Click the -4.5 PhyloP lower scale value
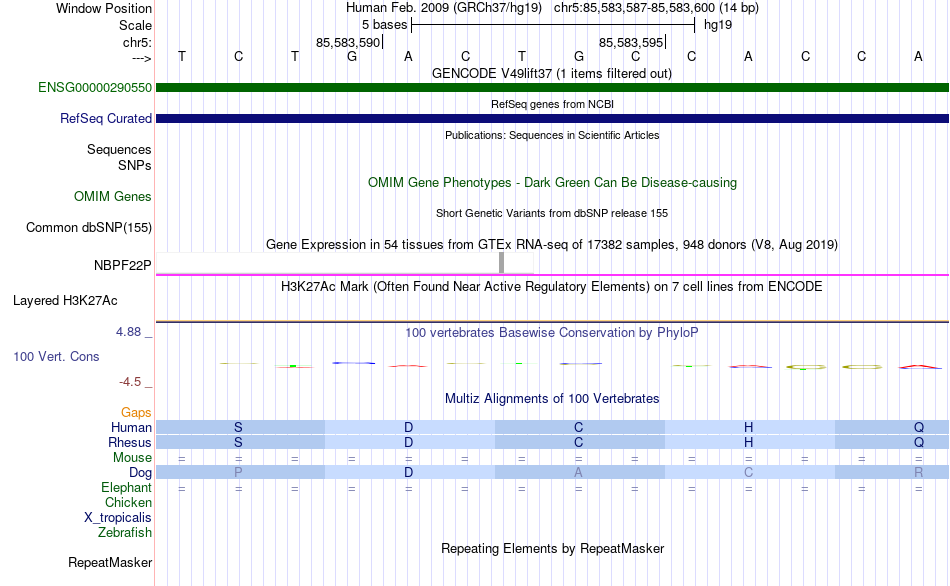 pyautogui.click(x=130, y=382)
